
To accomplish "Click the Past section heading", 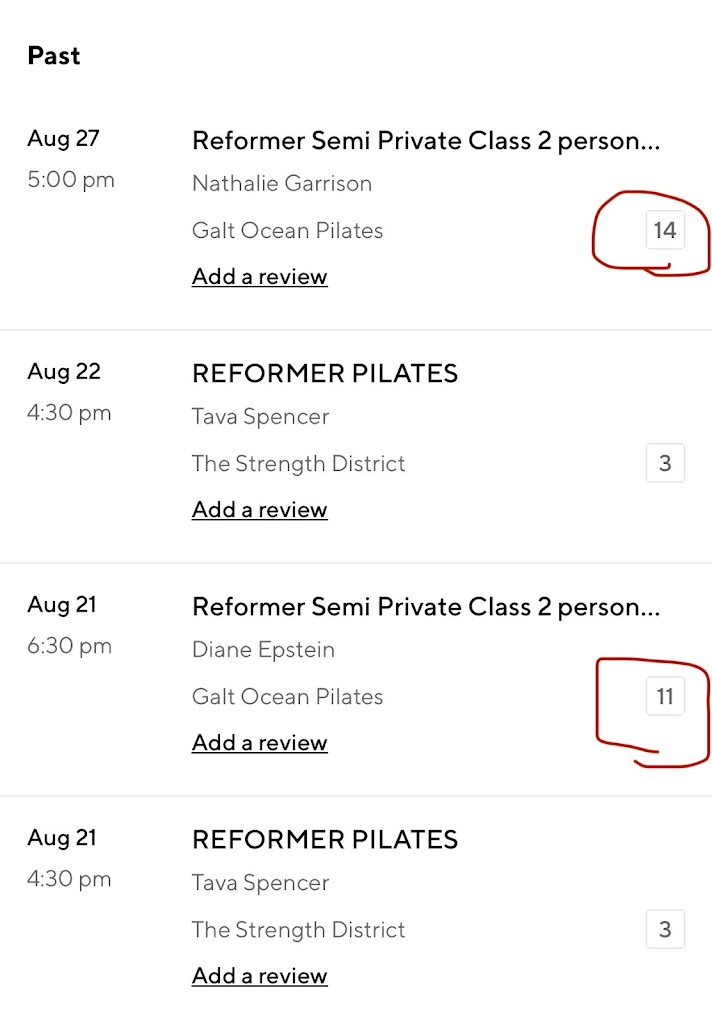I will 54,56.
